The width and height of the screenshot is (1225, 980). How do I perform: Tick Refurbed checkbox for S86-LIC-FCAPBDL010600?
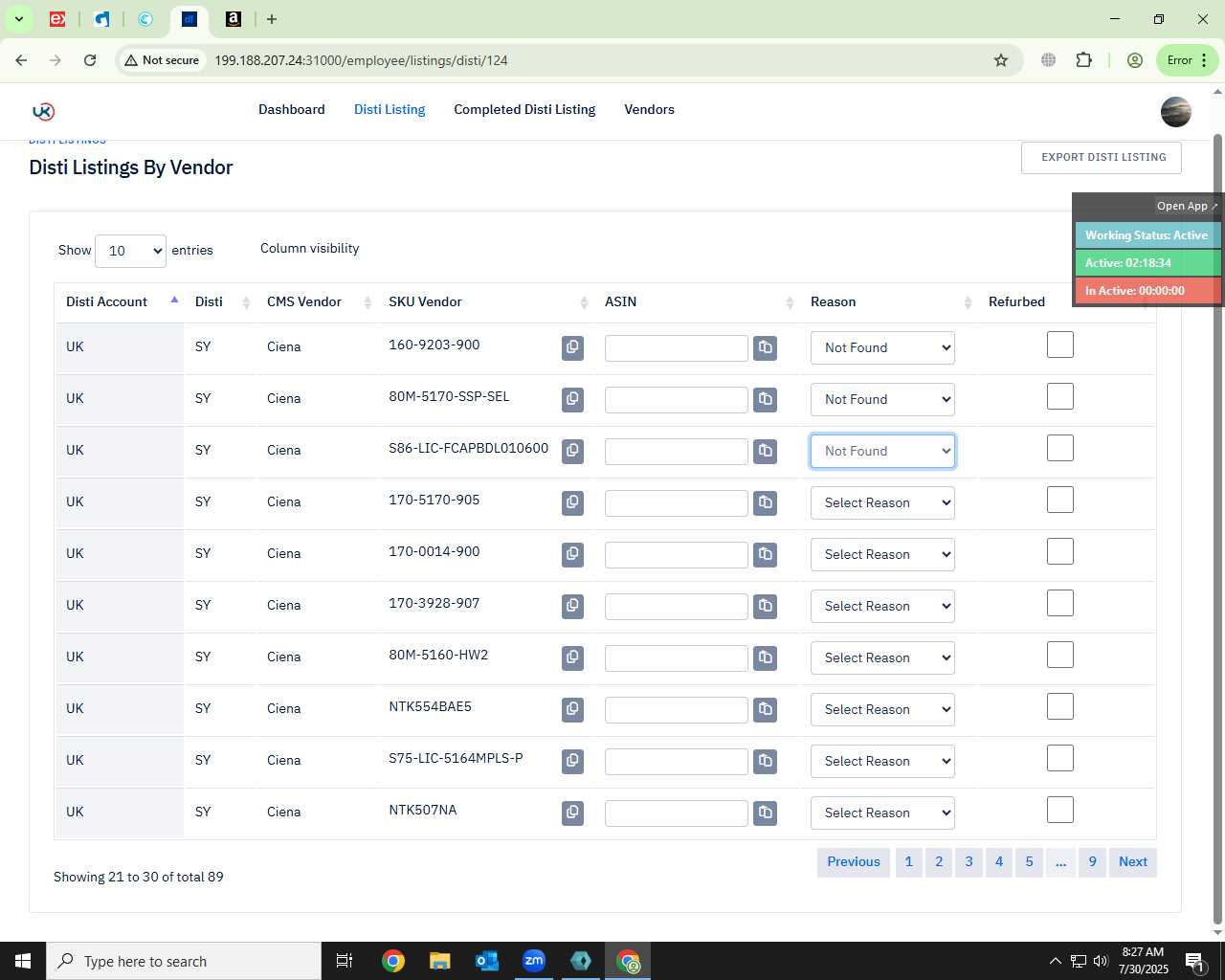[1060, 448]
